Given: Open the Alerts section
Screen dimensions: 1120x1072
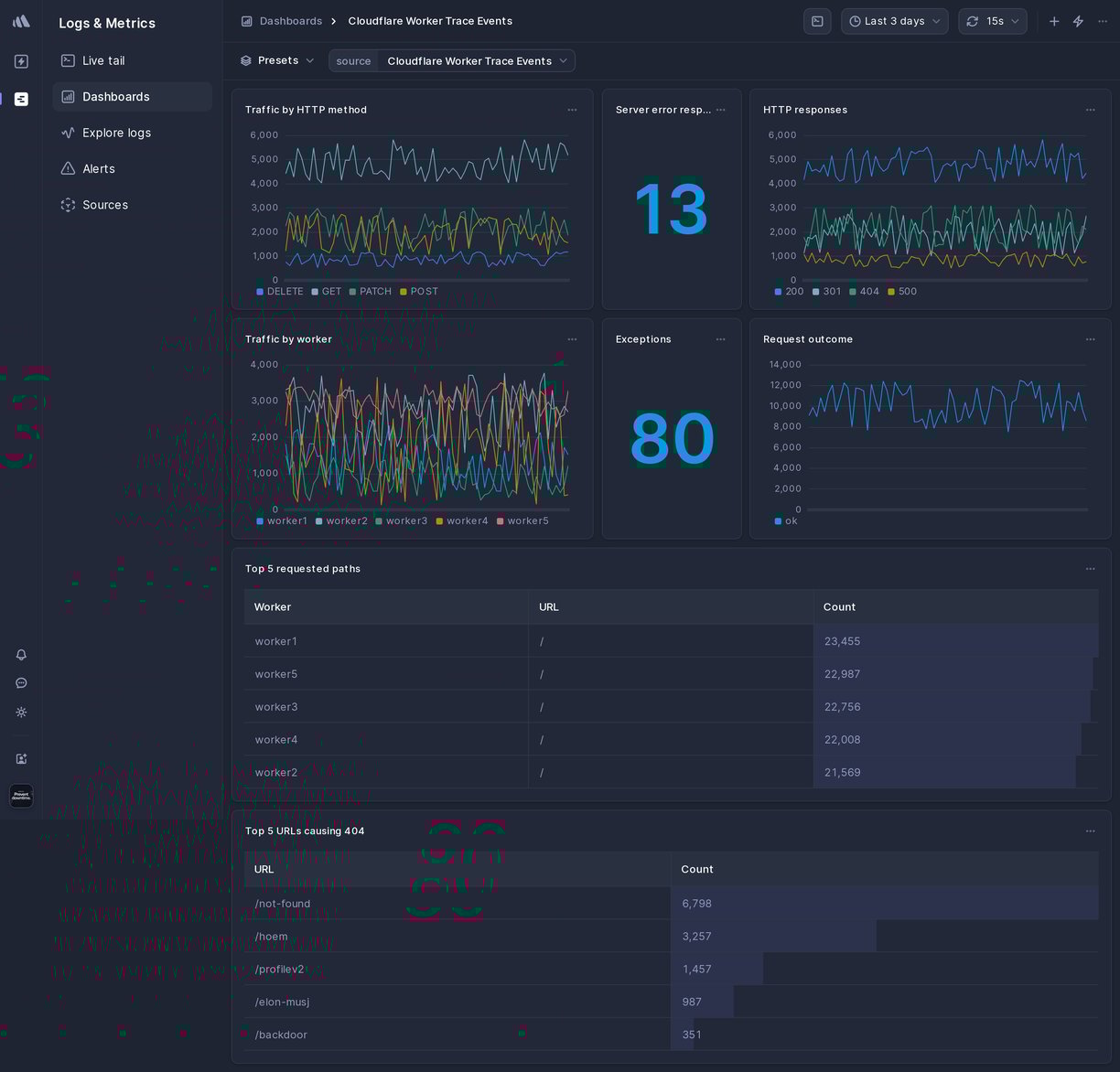Looking at the screenshot, I should pos(101,168).
